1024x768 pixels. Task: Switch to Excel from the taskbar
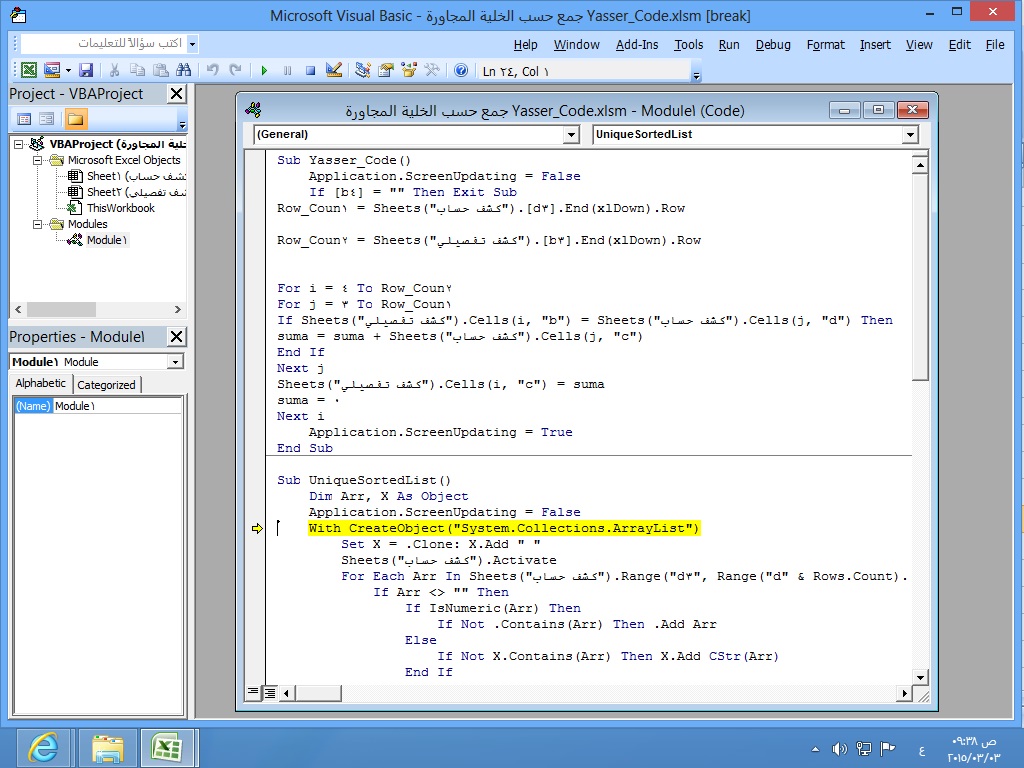(x=167, y=748)
